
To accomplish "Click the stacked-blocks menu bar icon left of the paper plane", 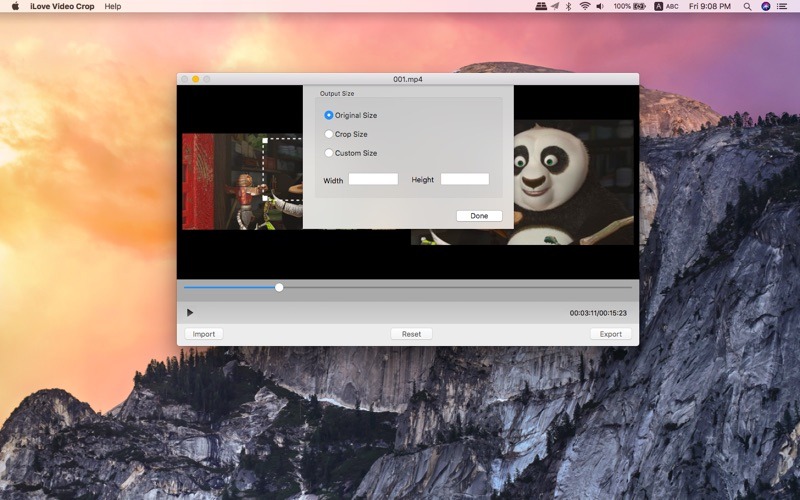I will point(541,6).
